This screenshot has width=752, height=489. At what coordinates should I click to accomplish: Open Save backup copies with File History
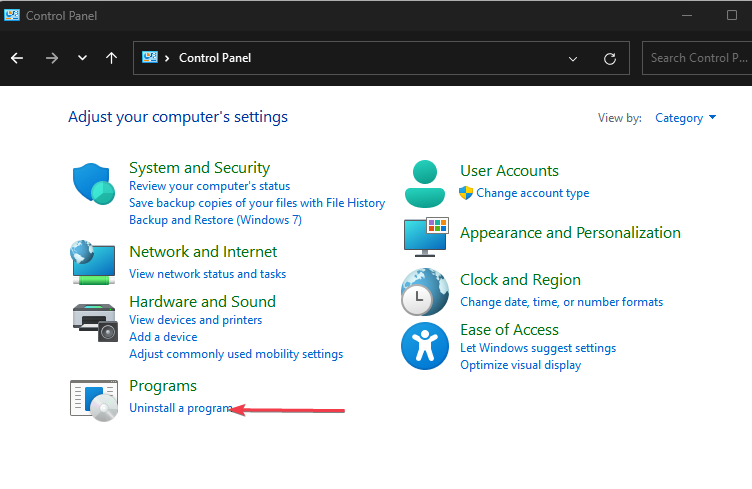[x=257, y=203]
